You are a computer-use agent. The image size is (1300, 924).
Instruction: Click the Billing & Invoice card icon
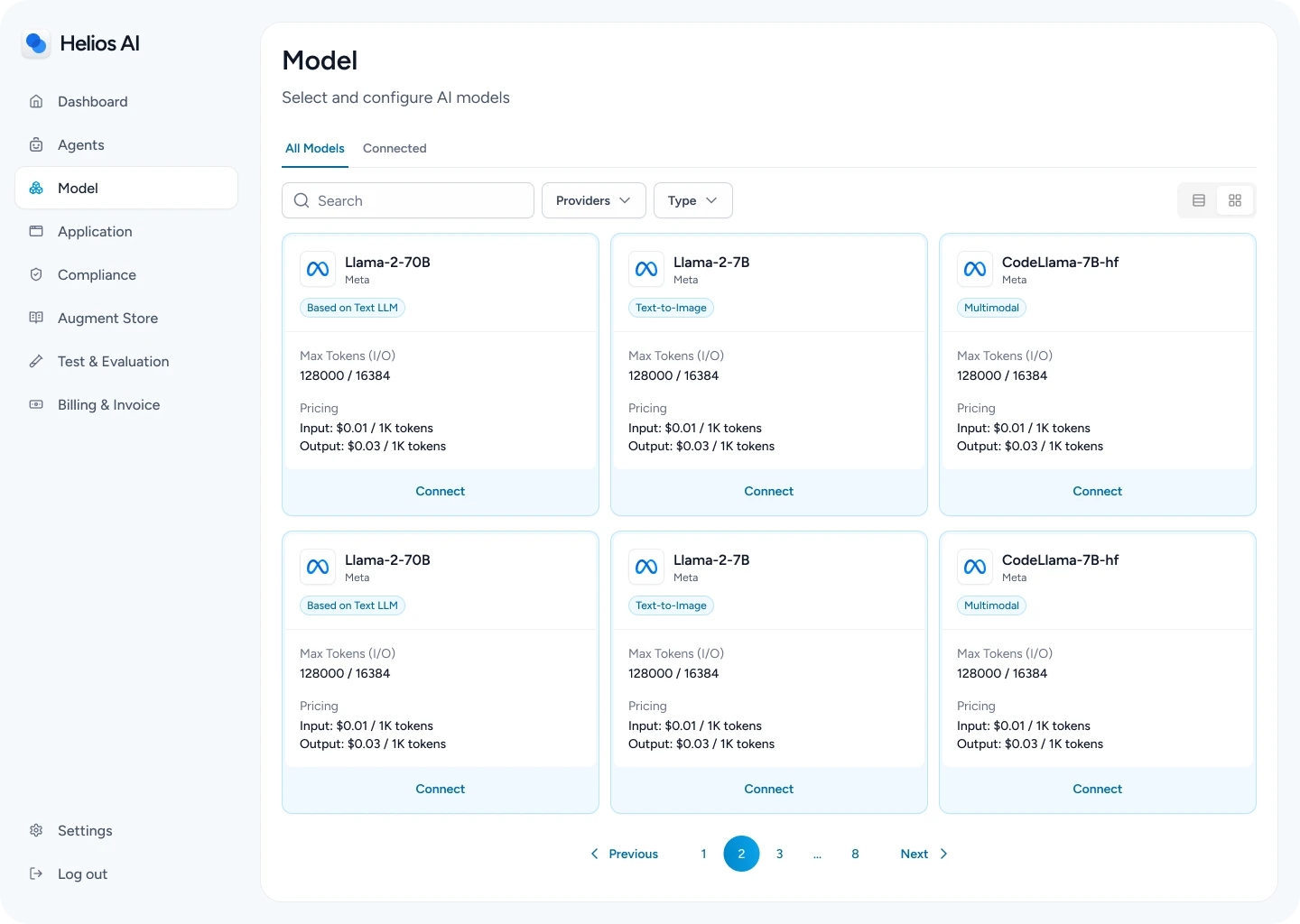pos(36,404)
